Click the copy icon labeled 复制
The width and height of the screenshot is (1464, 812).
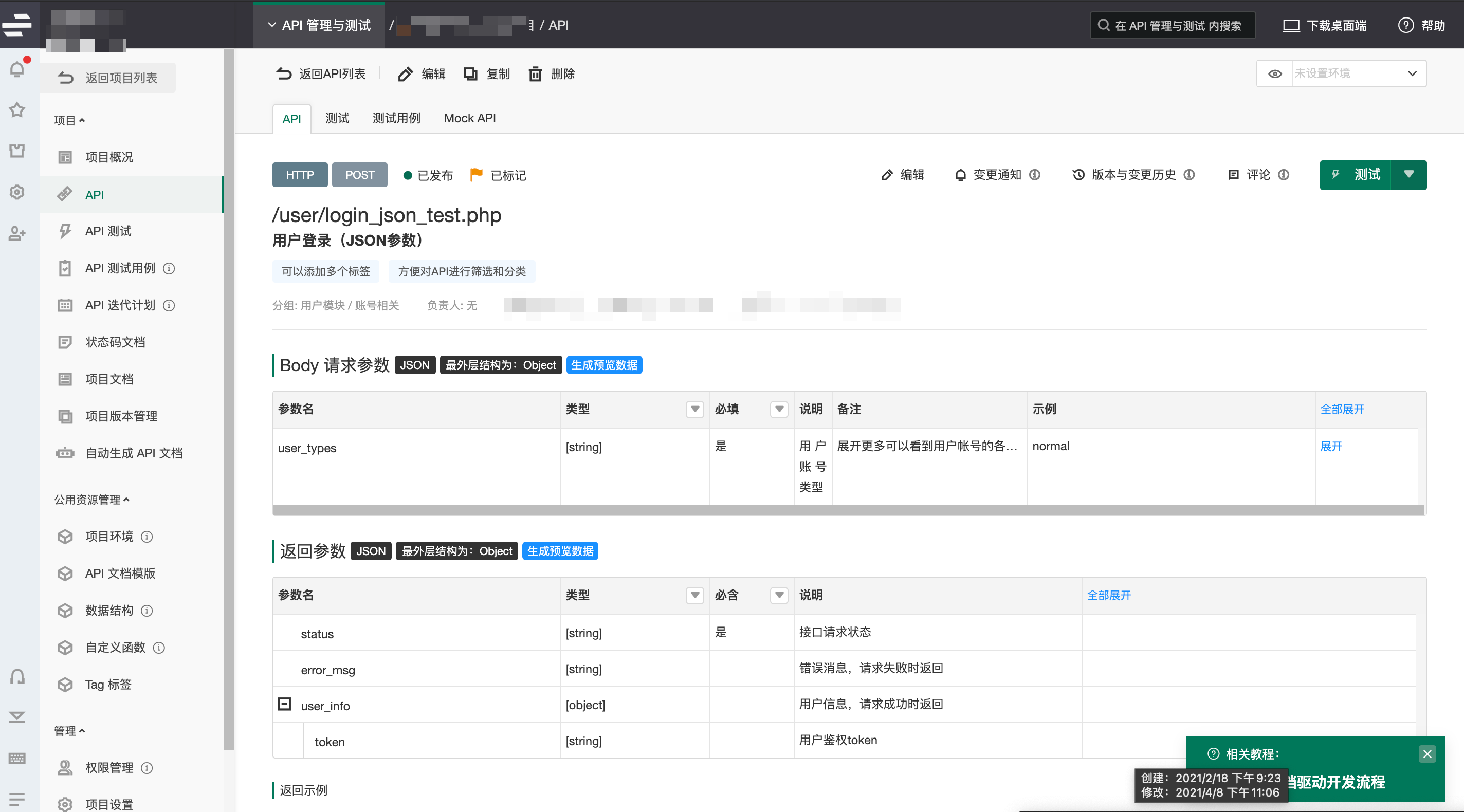(x=470, y=74)
